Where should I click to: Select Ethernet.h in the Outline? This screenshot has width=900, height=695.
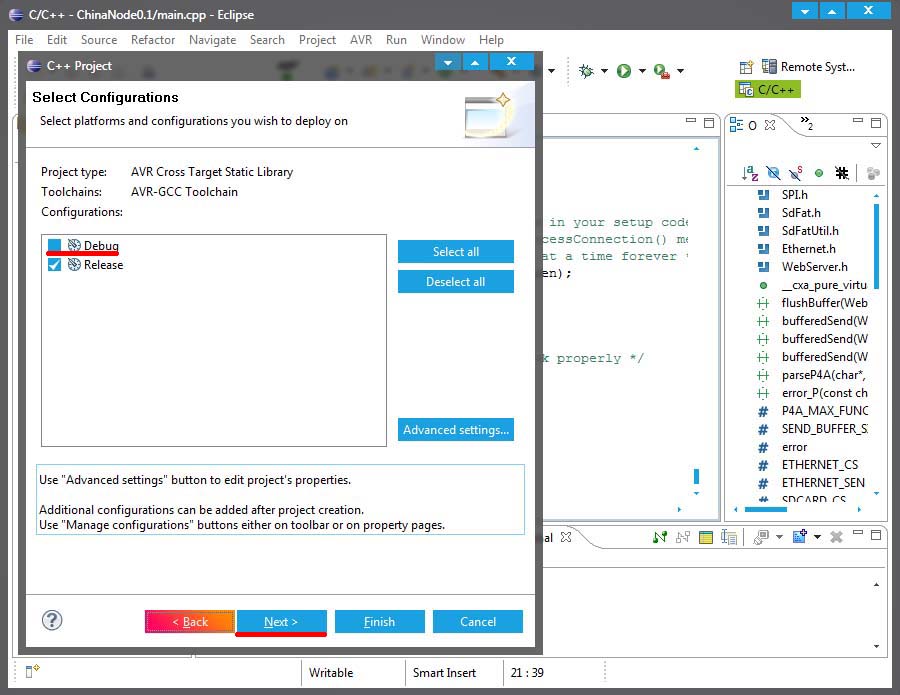808,249
